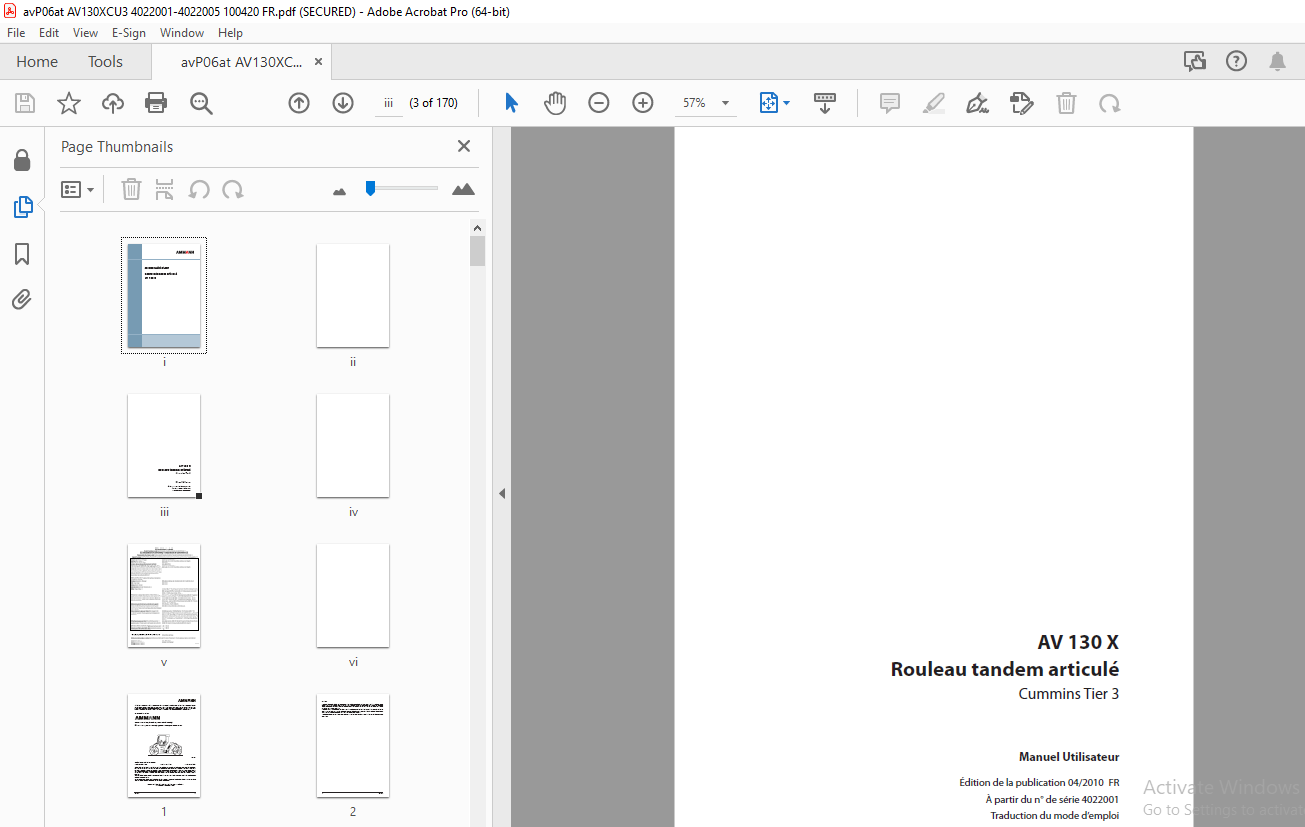1305x827 pixels.
Task: Open the E-Sign menu
Action: [129, 33]
